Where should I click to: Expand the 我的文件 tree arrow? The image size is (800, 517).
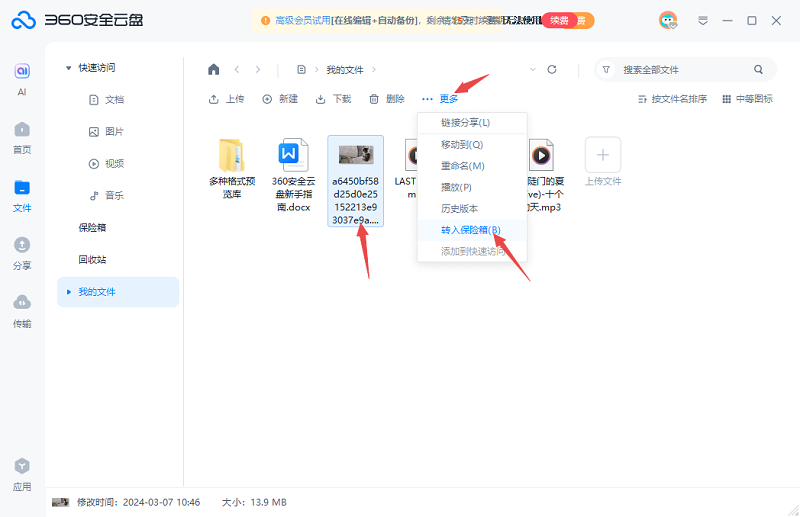click(69, 292)
